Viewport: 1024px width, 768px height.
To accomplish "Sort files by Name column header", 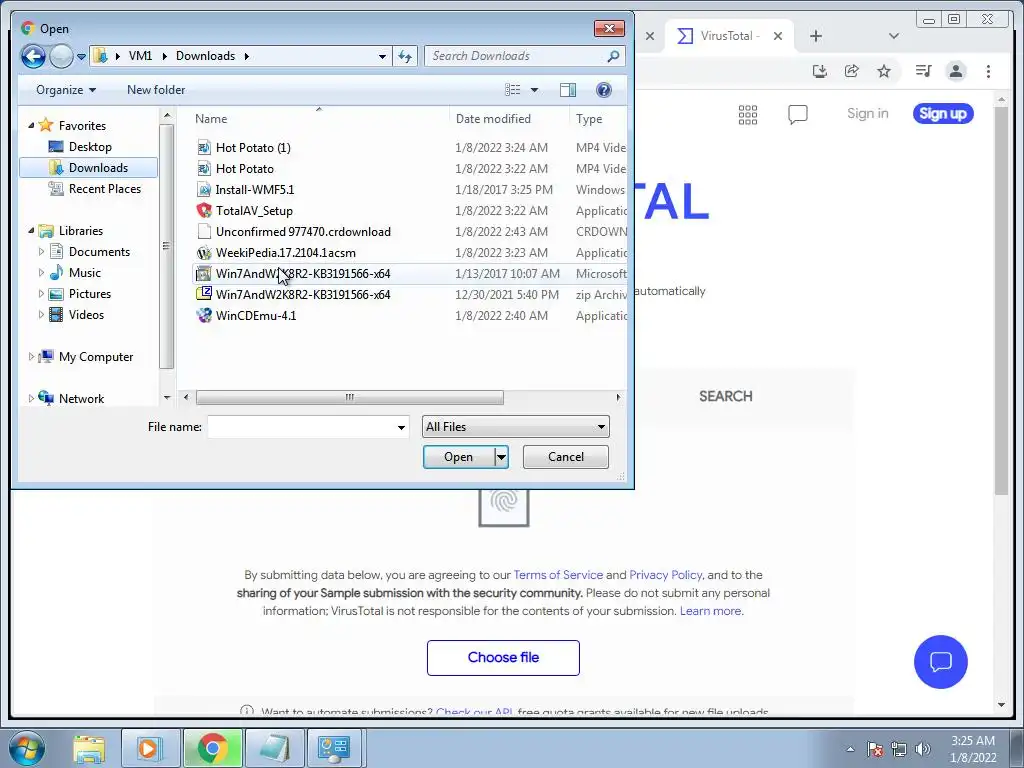I will 211,119.
